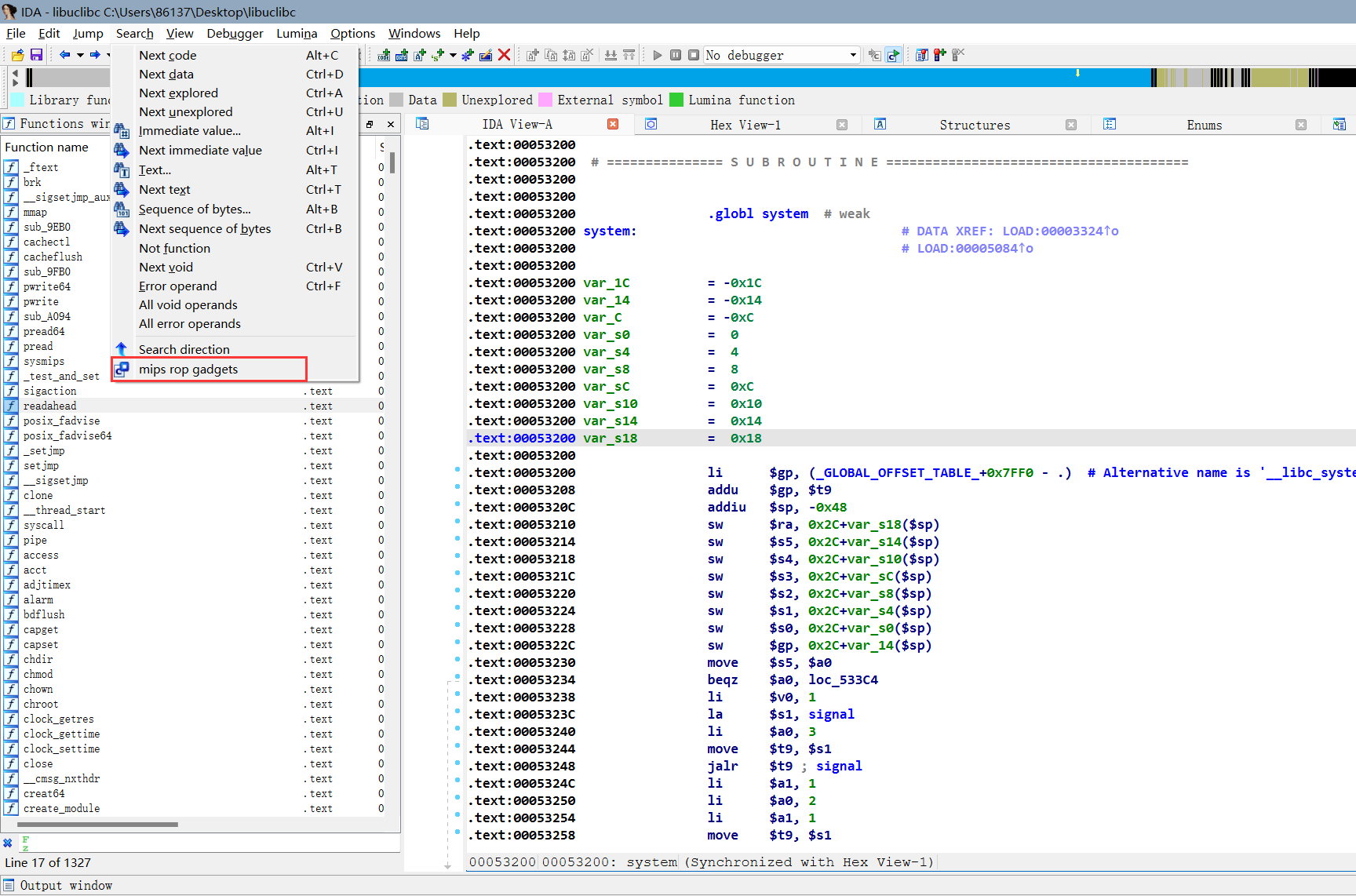Image resolution: width=1356 pixels, height=896 pixels.
Task: Close the Structures tab
Action: 1071,124
